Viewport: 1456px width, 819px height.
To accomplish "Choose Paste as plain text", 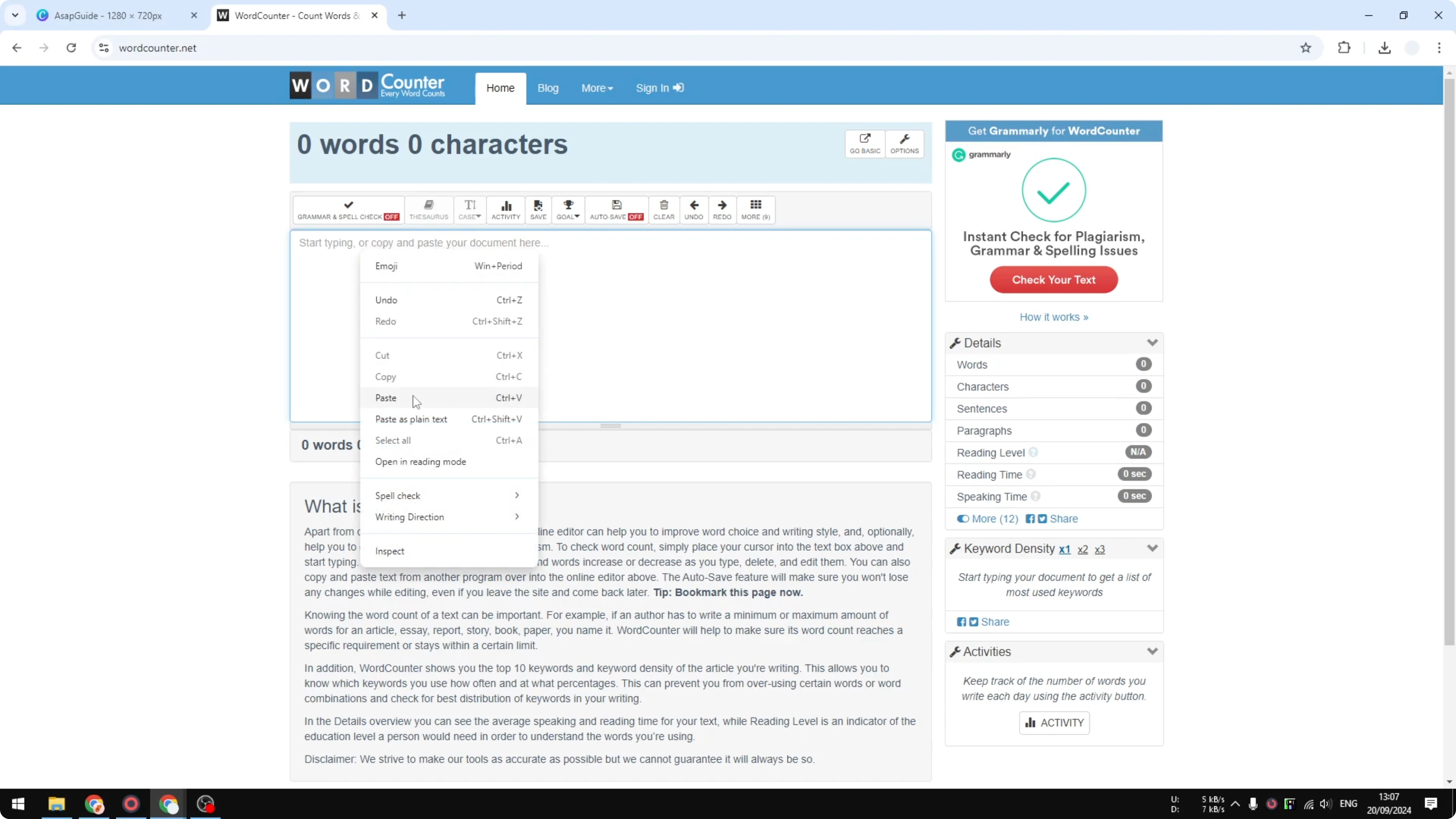I will pyautogui.click(x=449, y=419).
